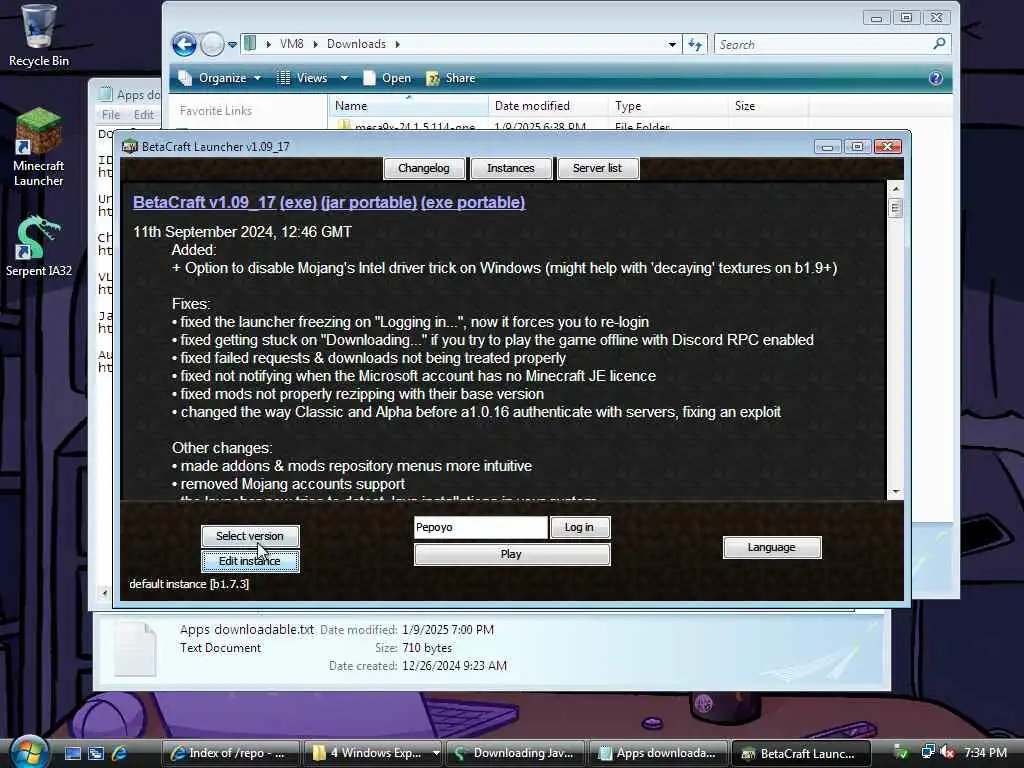Screen dimensions: 1024x768
Task: Switch to Downloading Java taskbar item
Action: tap(516, 754)
